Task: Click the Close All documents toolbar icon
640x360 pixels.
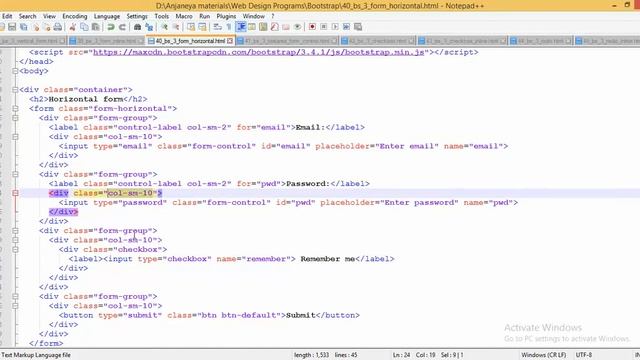Action: 47,27
